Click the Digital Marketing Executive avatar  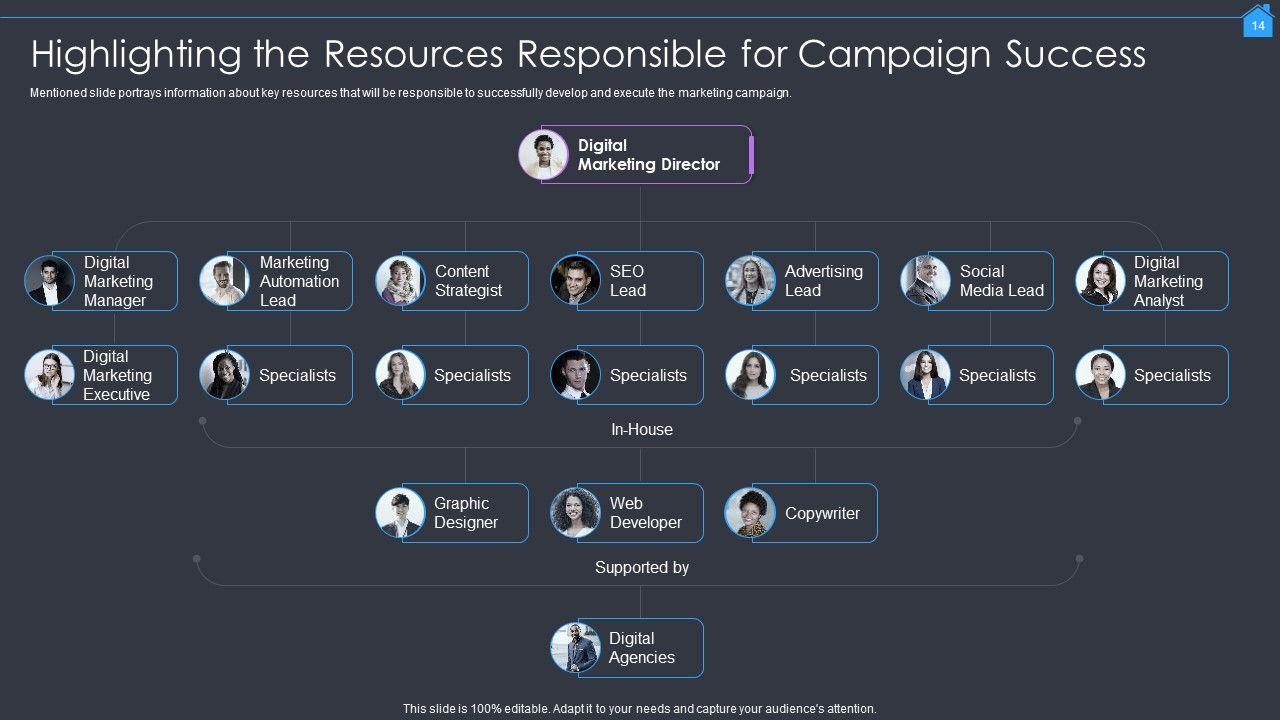coord(49,375)
